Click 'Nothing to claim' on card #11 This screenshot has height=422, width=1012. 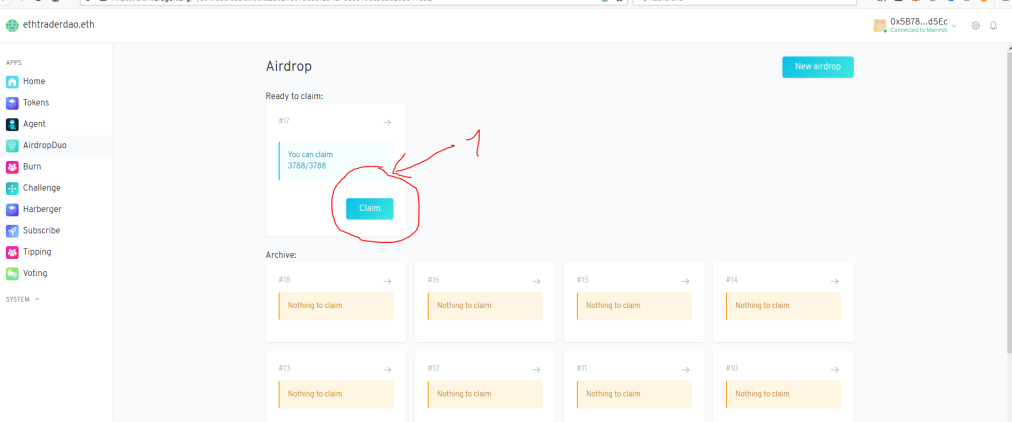coord(634,394)
